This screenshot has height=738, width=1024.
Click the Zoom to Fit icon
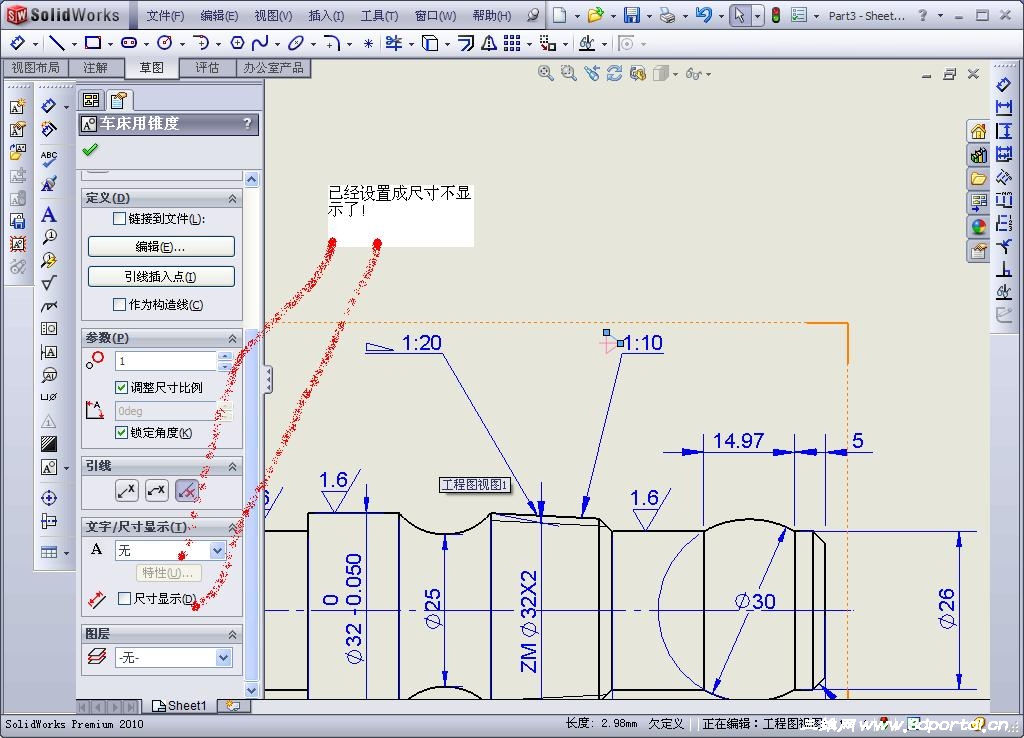click(x=545, y=74)
